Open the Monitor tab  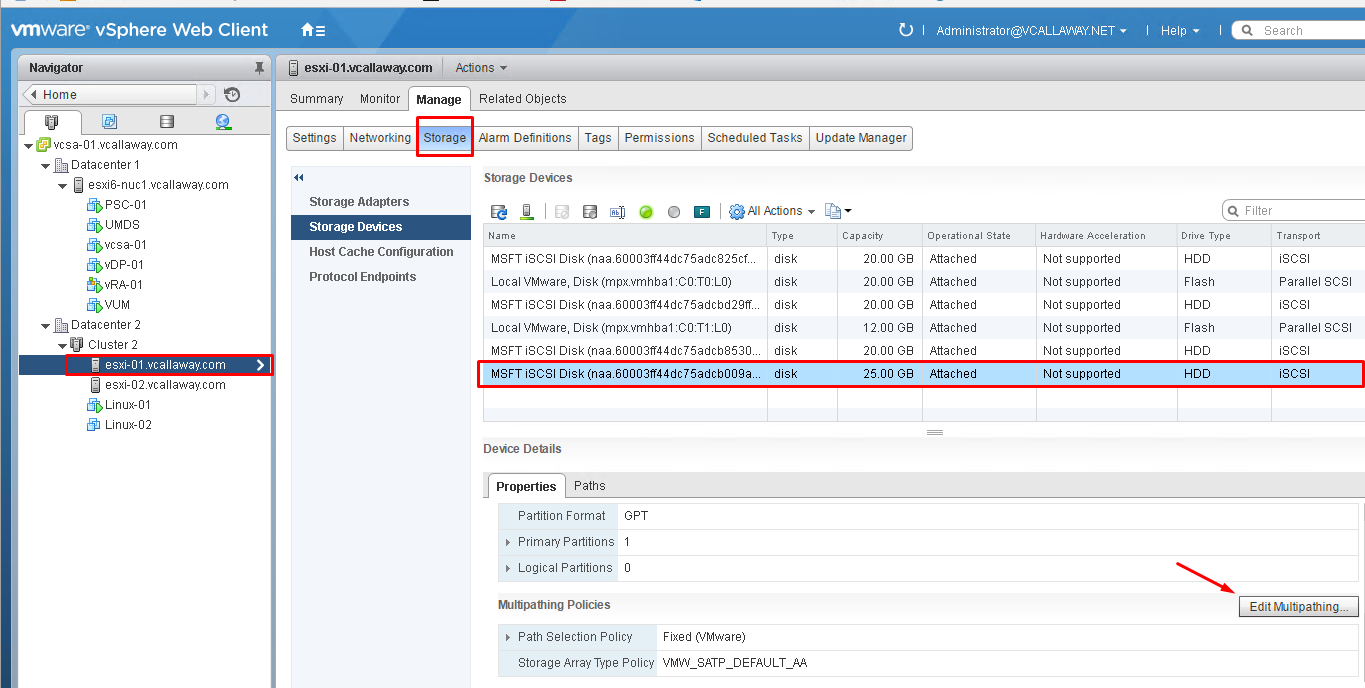click(x=380, y=99)
